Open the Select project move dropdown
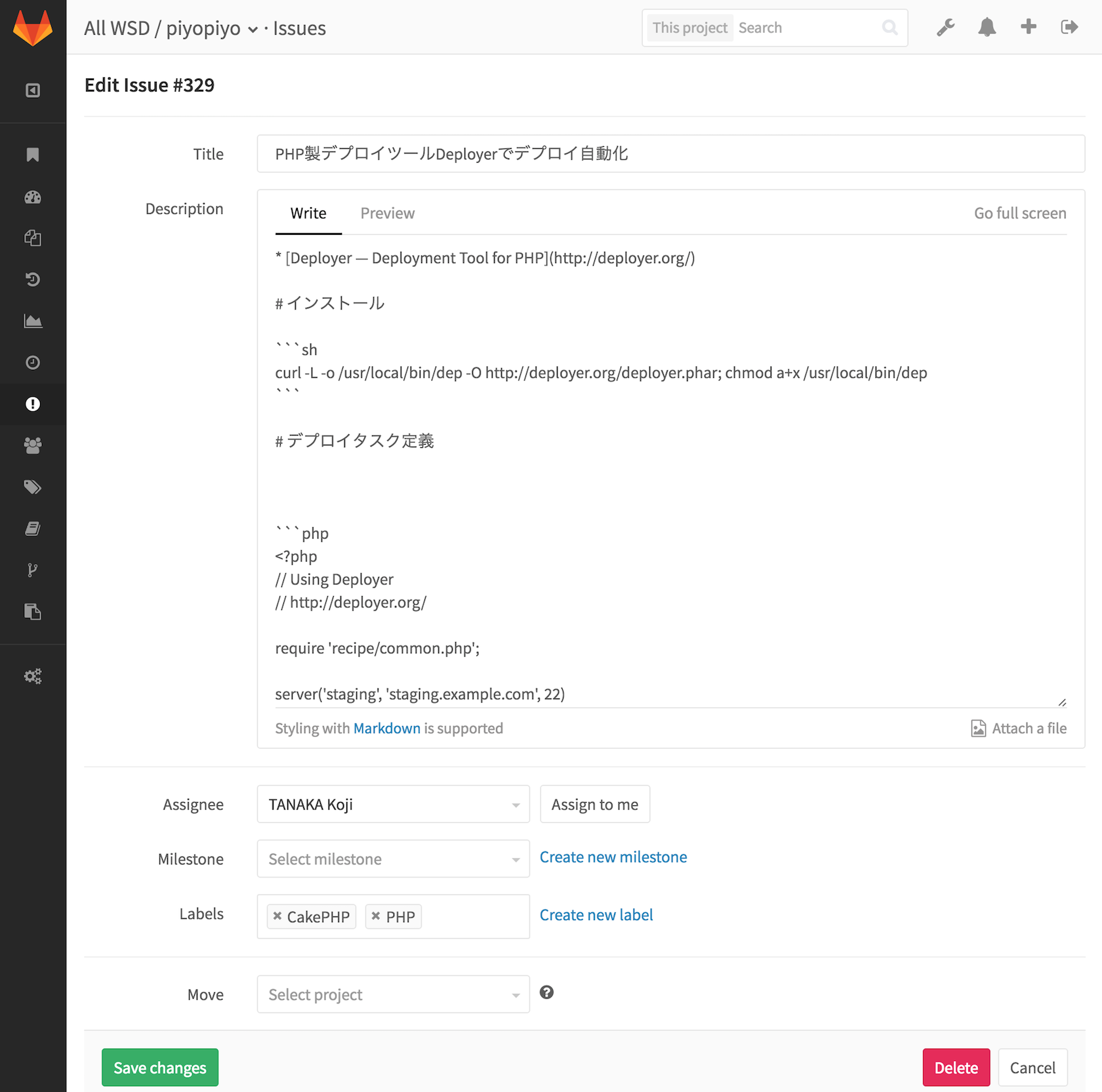1102x1092 pixels. point(393,994)
